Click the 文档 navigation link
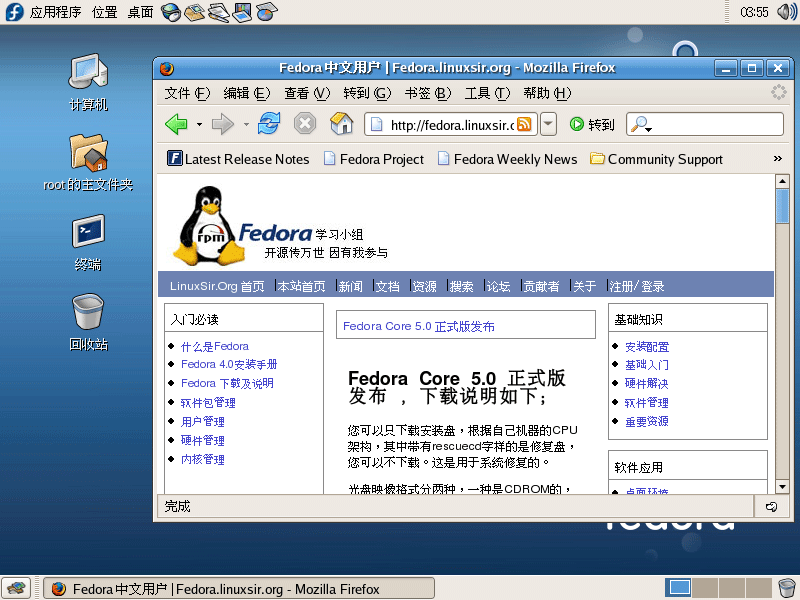Image resolution: width=800 pixels, height=600 pixels. pyautogui.click(x=388, y=286)
